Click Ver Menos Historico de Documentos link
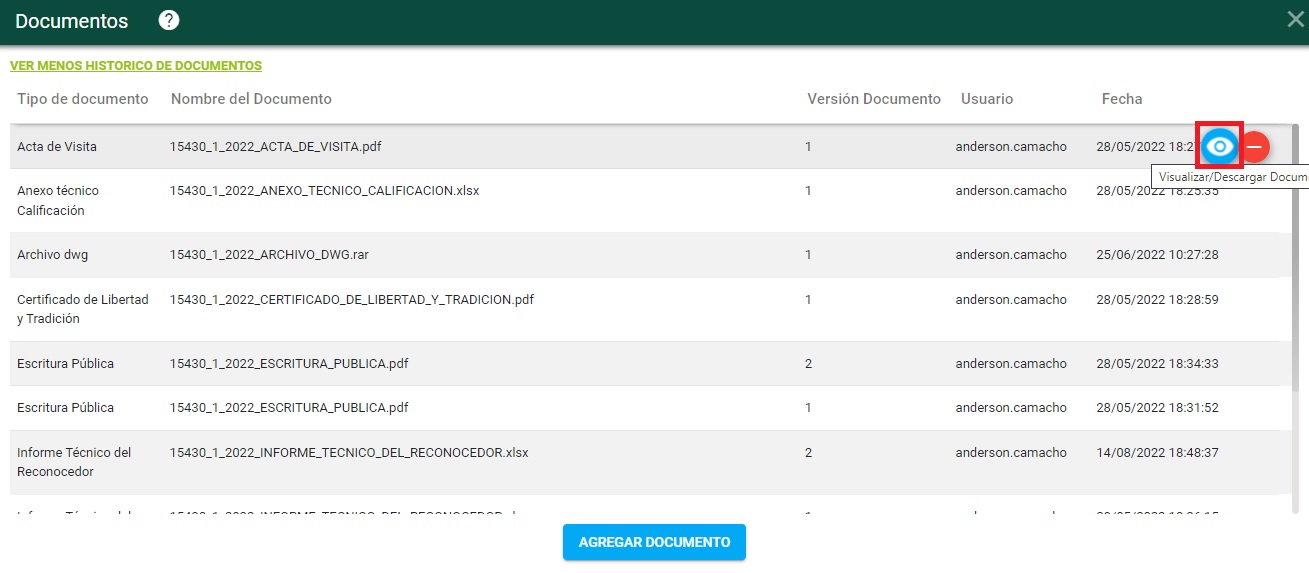This screenshot has width=1309, height=573. (x=136, y=66)
